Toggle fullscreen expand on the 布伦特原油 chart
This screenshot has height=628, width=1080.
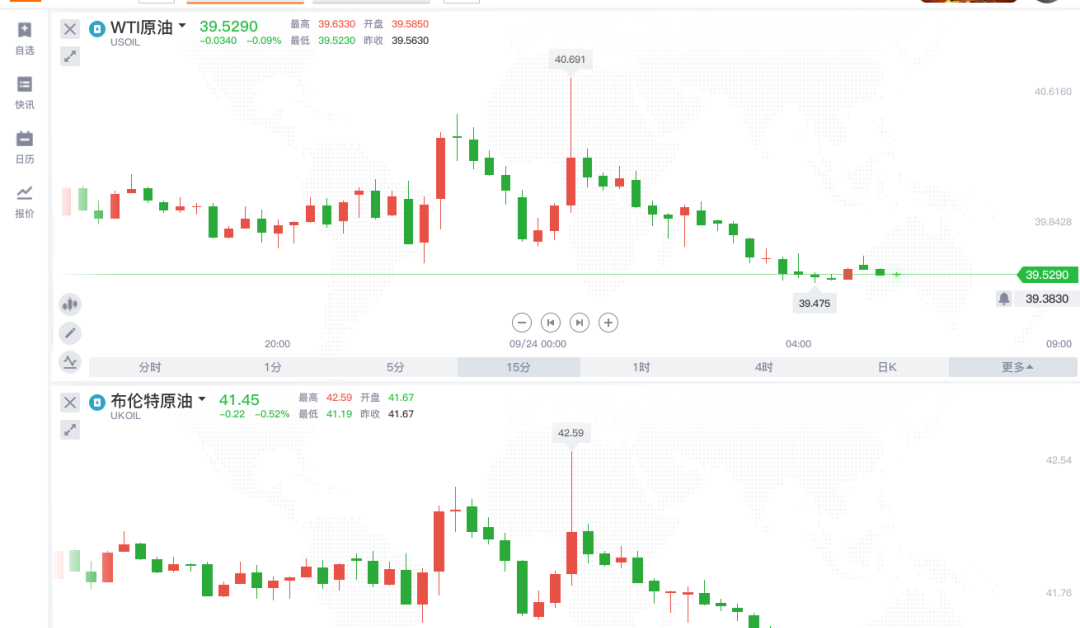coord(69,430)
